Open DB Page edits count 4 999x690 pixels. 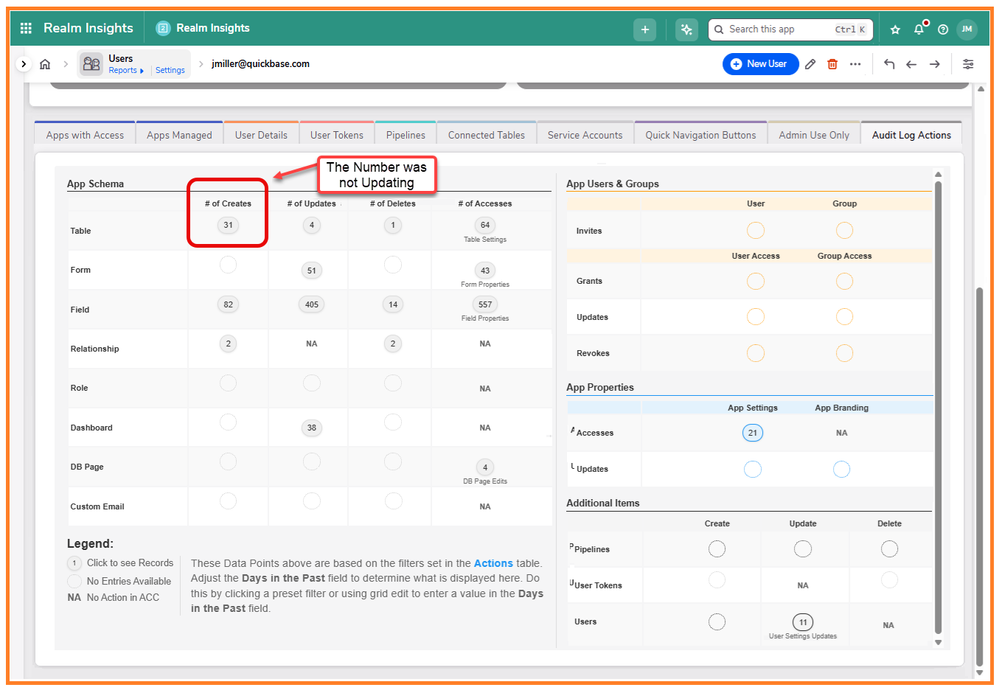tap(485, 467)
